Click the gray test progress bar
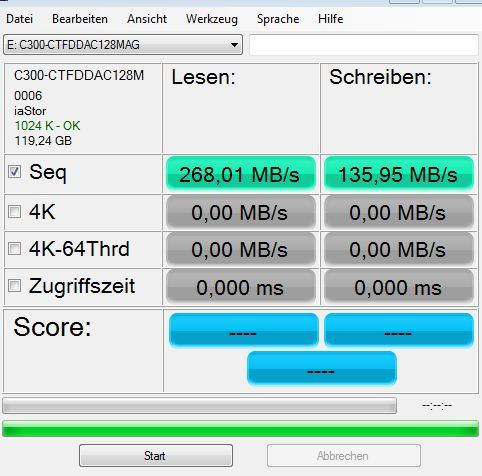 click(x=199, y=405)
